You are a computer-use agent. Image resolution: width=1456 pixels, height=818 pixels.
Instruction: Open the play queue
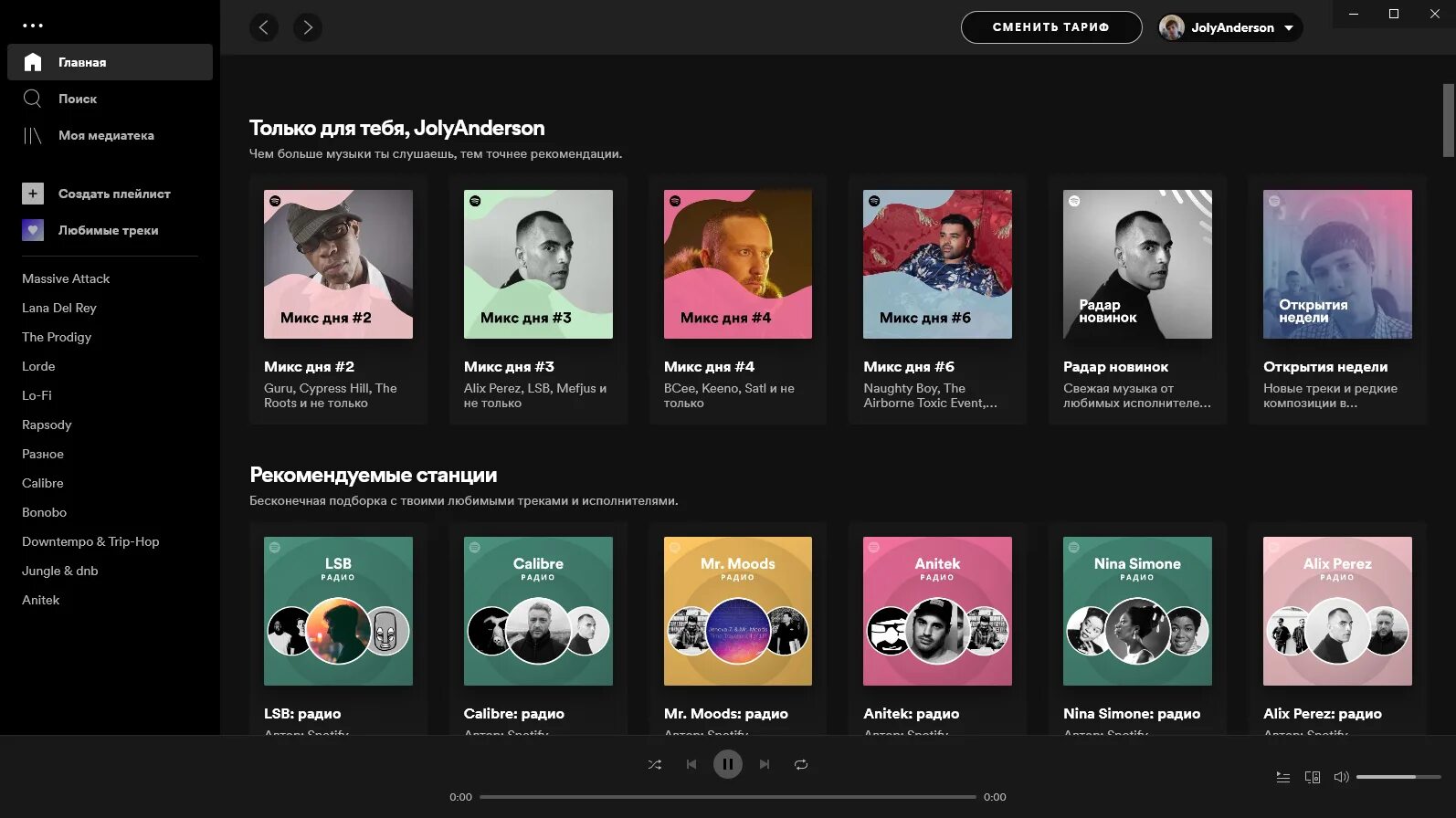coord(1283,777)
